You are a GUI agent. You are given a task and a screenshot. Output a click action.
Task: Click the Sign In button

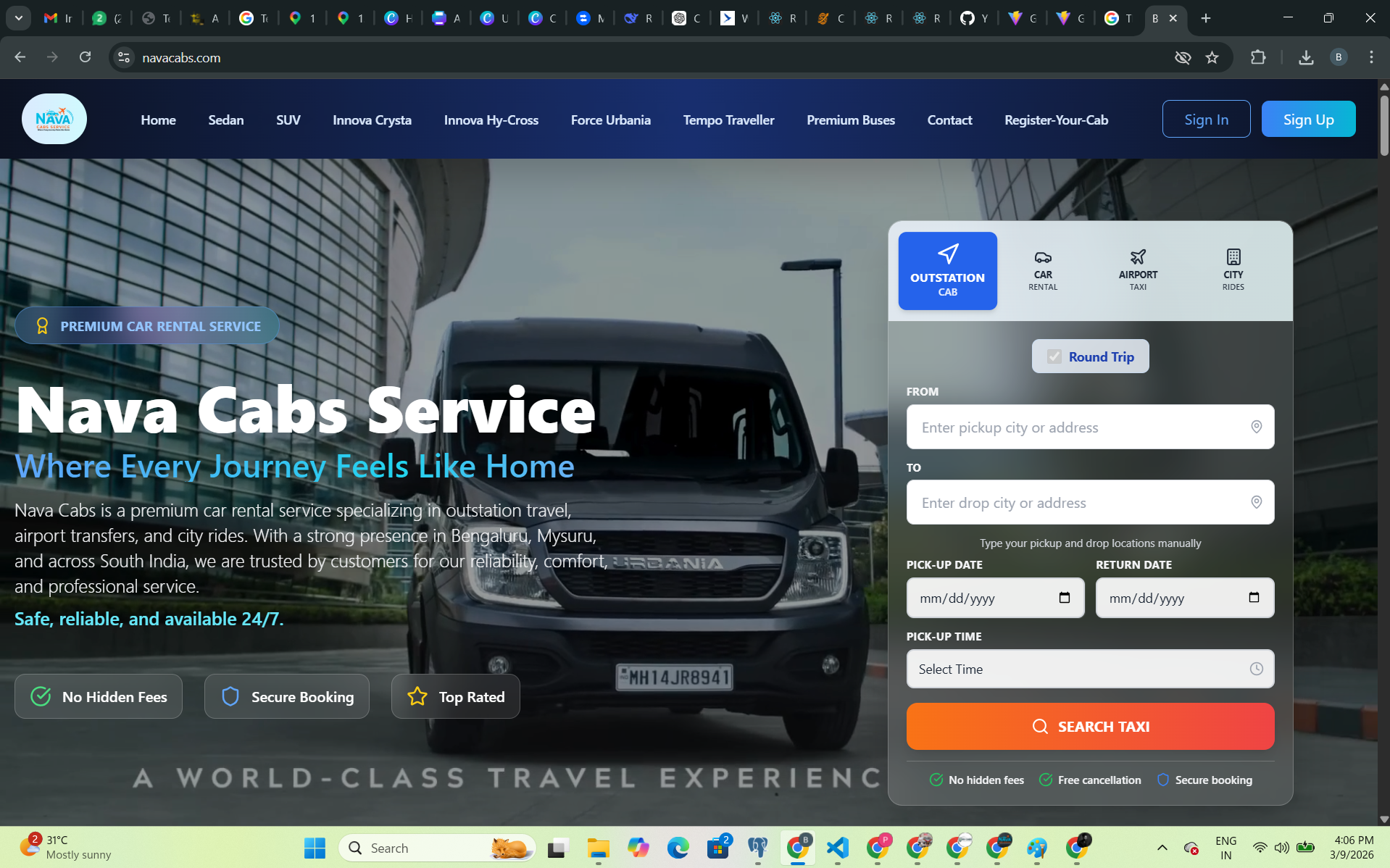pyautogui.click(x=1206, y=119)
